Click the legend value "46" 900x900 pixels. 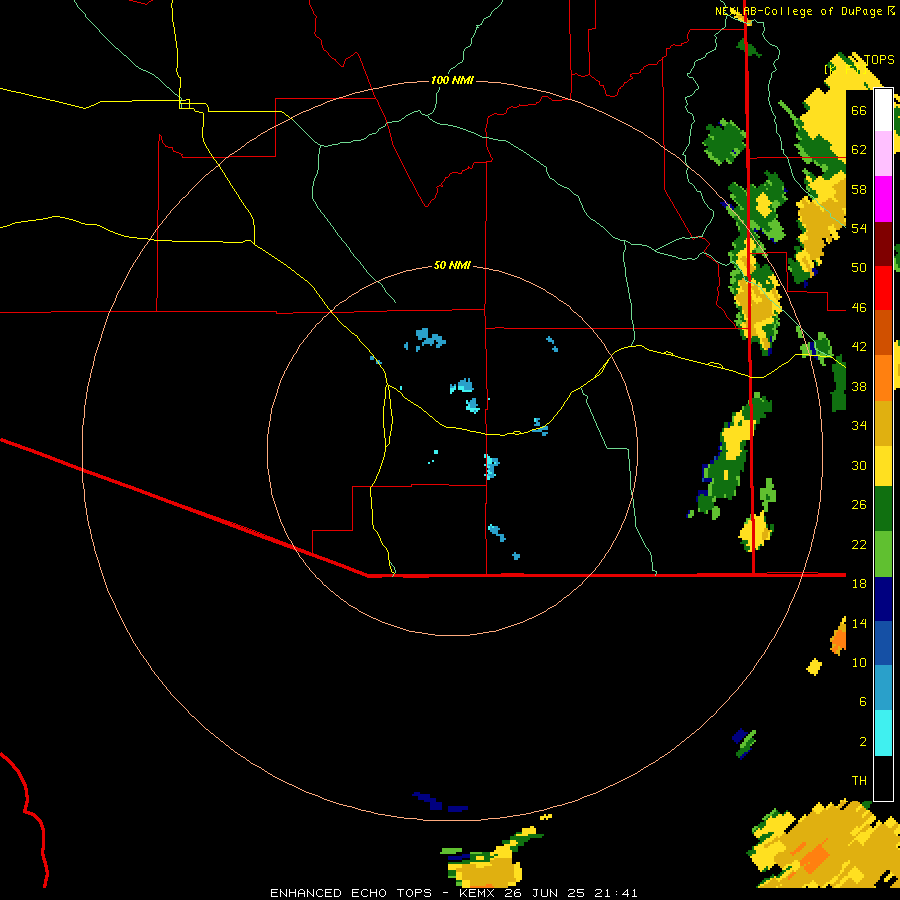(x=859, y=308)
